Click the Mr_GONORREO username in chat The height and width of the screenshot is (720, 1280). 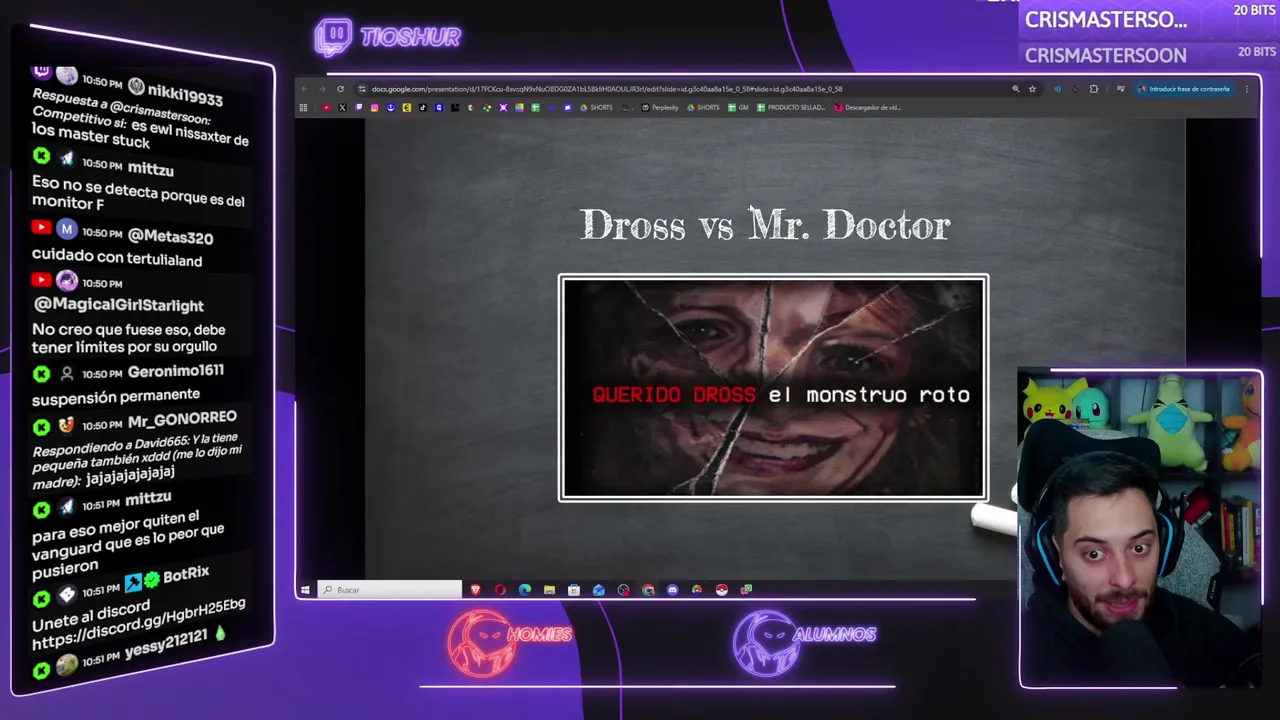(182, 420)
